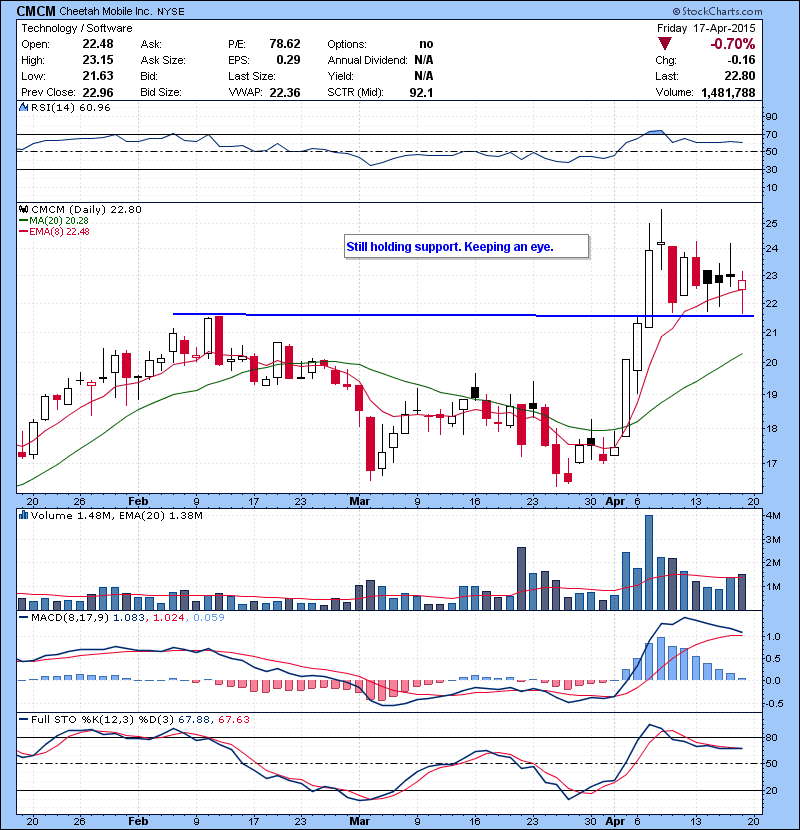Select the Open value 22.48

(98, 44)
